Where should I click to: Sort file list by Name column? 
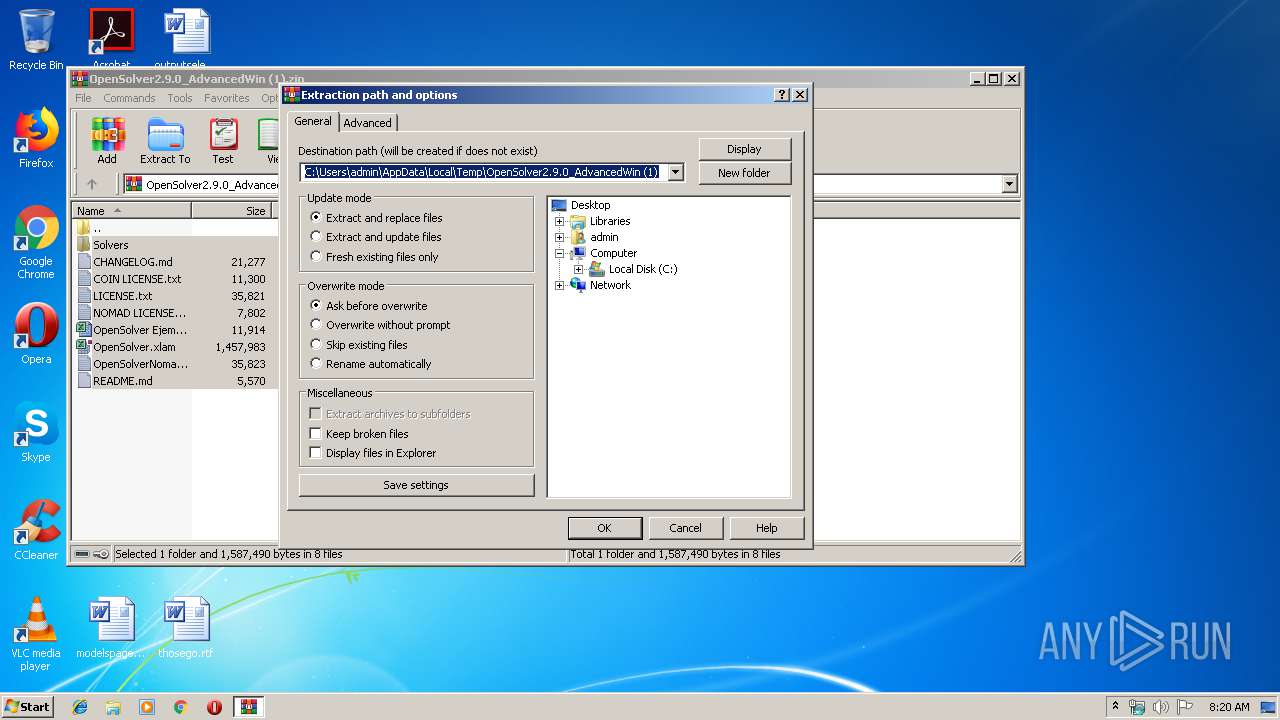[132, 211]
